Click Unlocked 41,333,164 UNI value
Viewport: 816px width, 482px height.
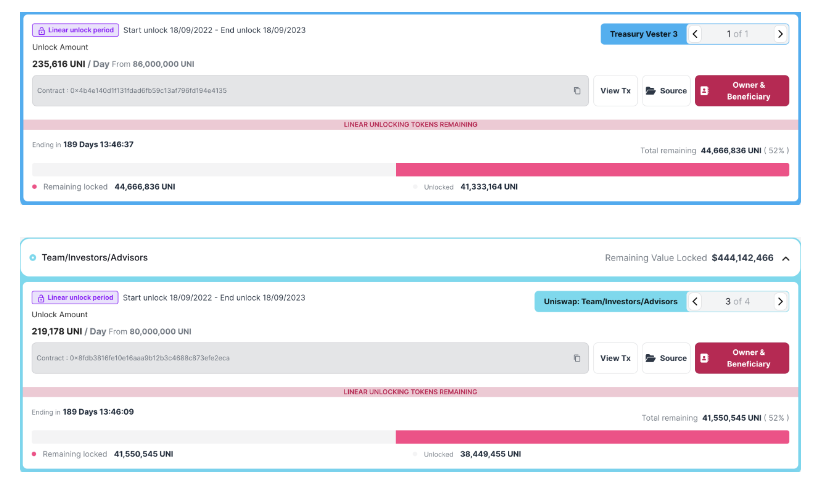pos(489,187)
